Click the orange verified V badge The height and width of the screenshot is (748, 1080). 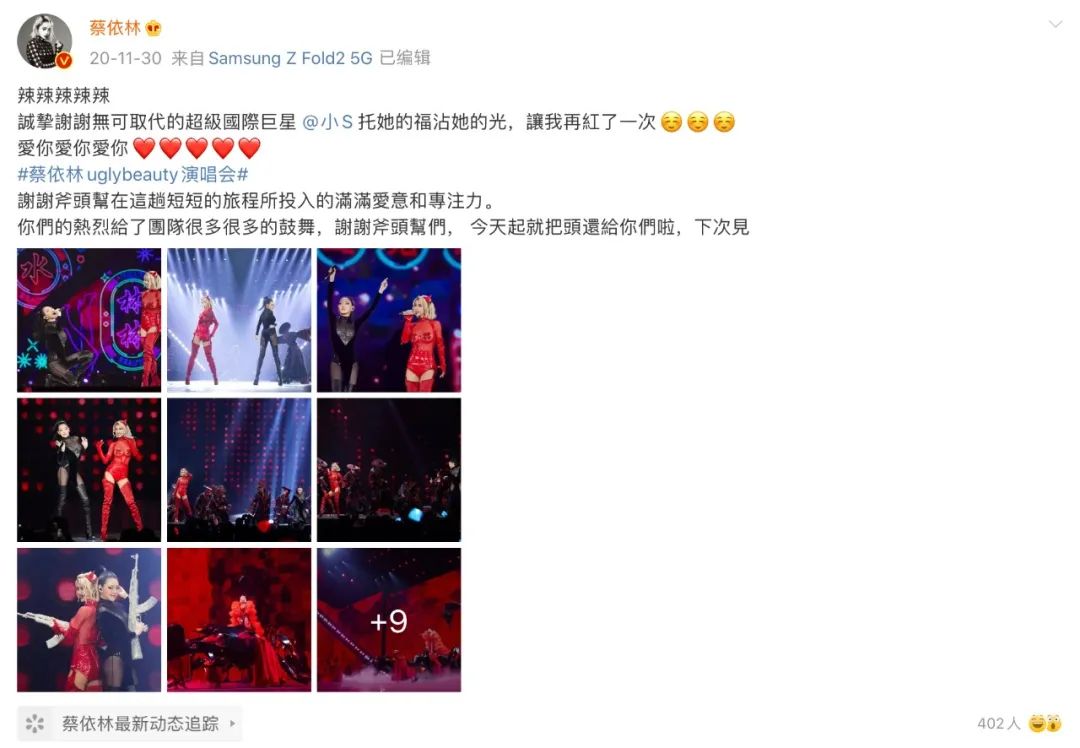point(64,61)
